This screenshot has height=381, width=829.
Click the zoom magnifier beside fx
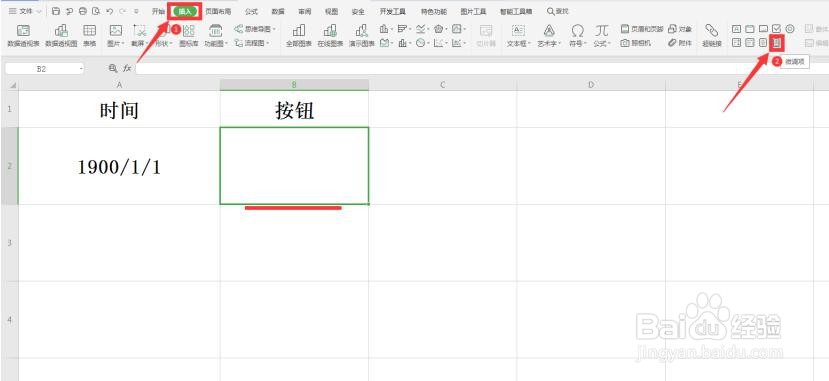click(113, 68)
